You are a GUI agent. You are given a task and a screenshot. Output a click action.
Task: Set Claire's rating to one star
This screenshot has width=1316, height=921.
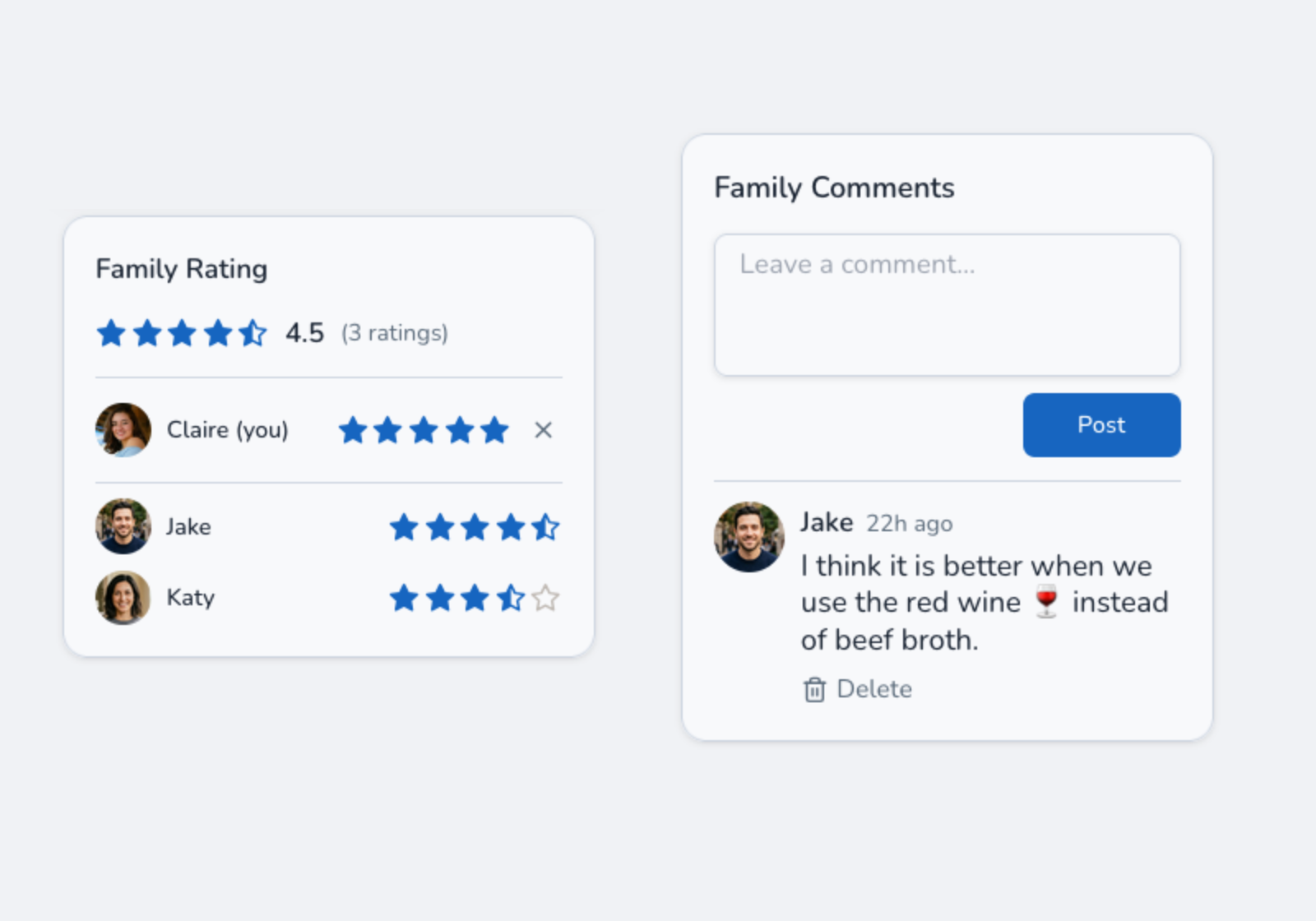point(353,430)
